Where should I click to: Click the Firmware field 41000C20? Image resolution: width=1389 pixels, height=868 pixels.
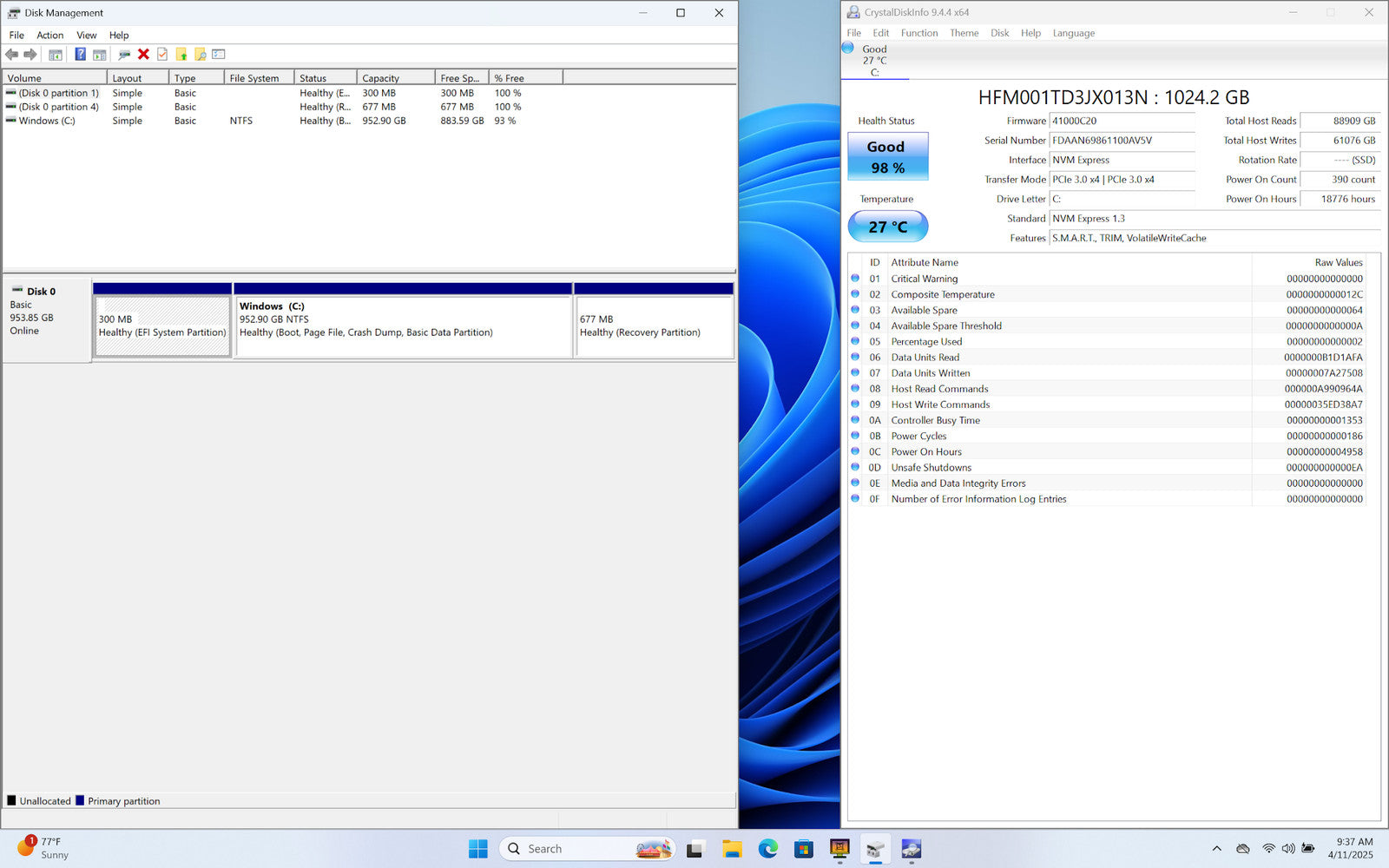click(x=1122, y=122)
